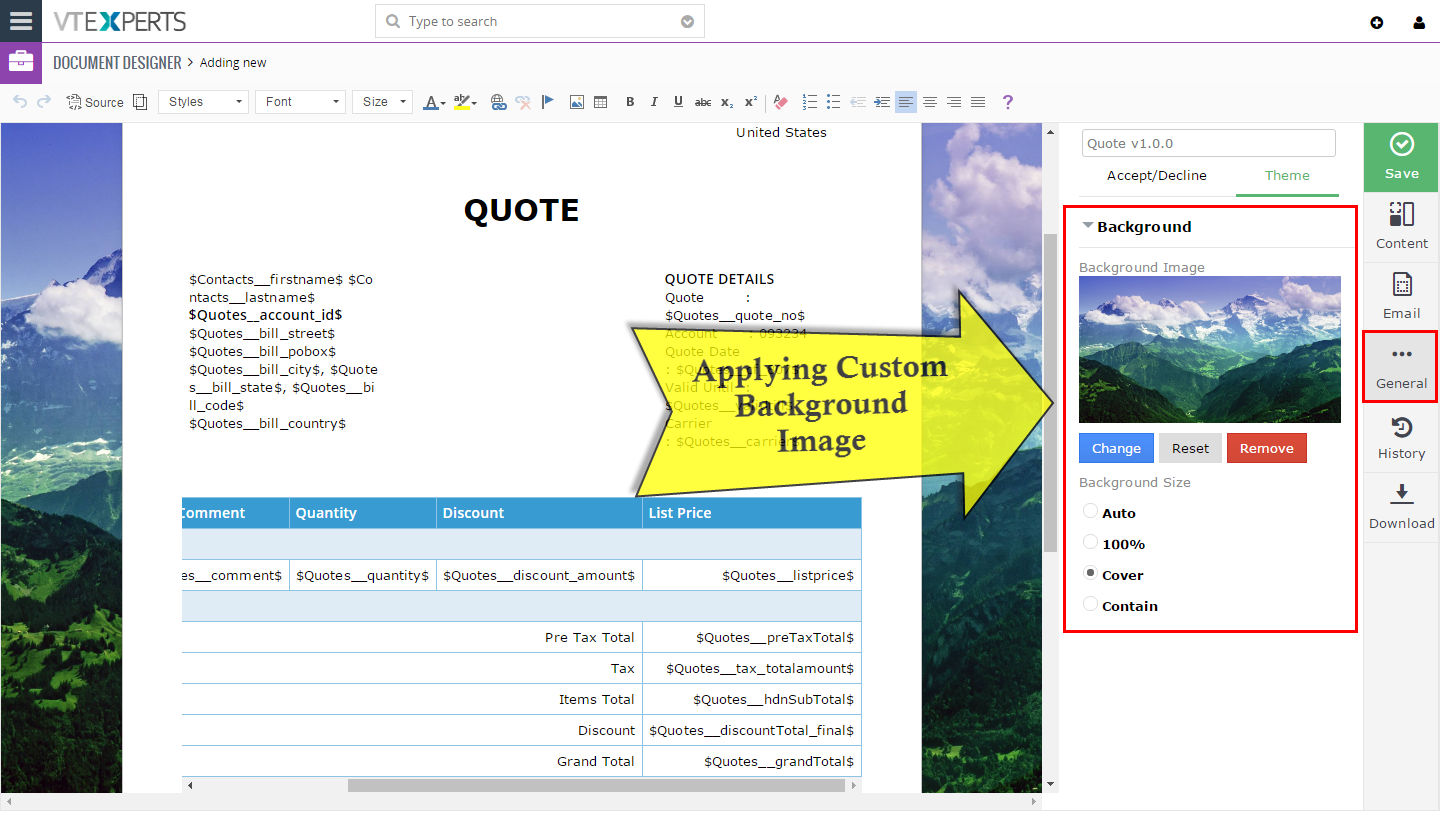Align text right
Screen dimensions: 1440x834
tap(954, 102)
